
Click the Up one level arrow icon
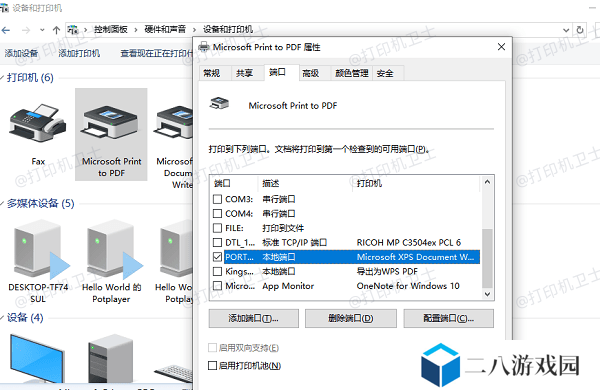[x=56, y=30]
